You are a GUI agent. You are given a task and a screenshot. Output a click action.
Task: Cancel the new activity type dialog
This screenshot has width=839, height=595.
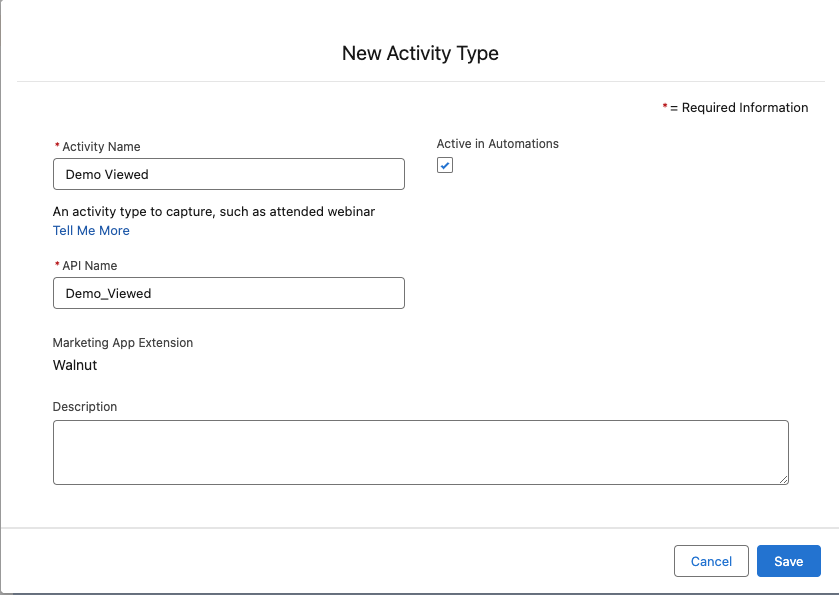711,561
